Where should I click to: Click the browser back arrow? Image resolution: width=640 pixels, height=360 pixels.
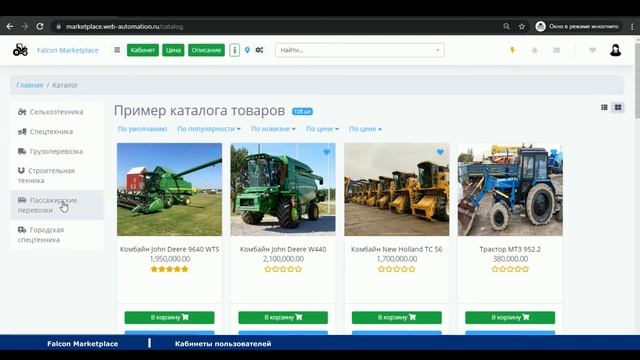point(10,26)
